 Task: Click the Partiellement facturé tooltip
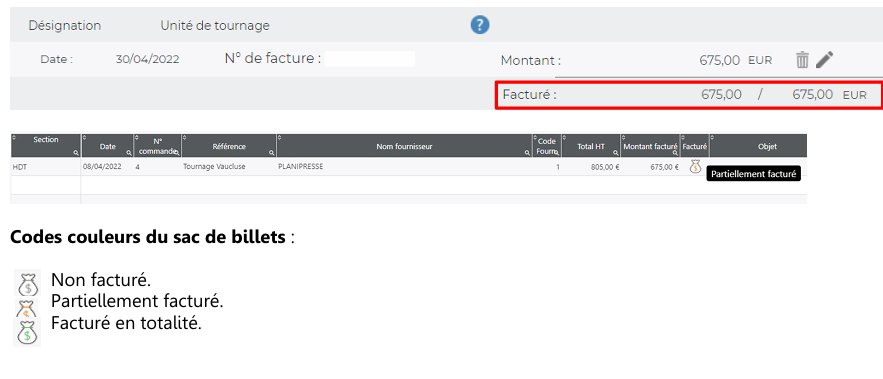tap(753, 175)
